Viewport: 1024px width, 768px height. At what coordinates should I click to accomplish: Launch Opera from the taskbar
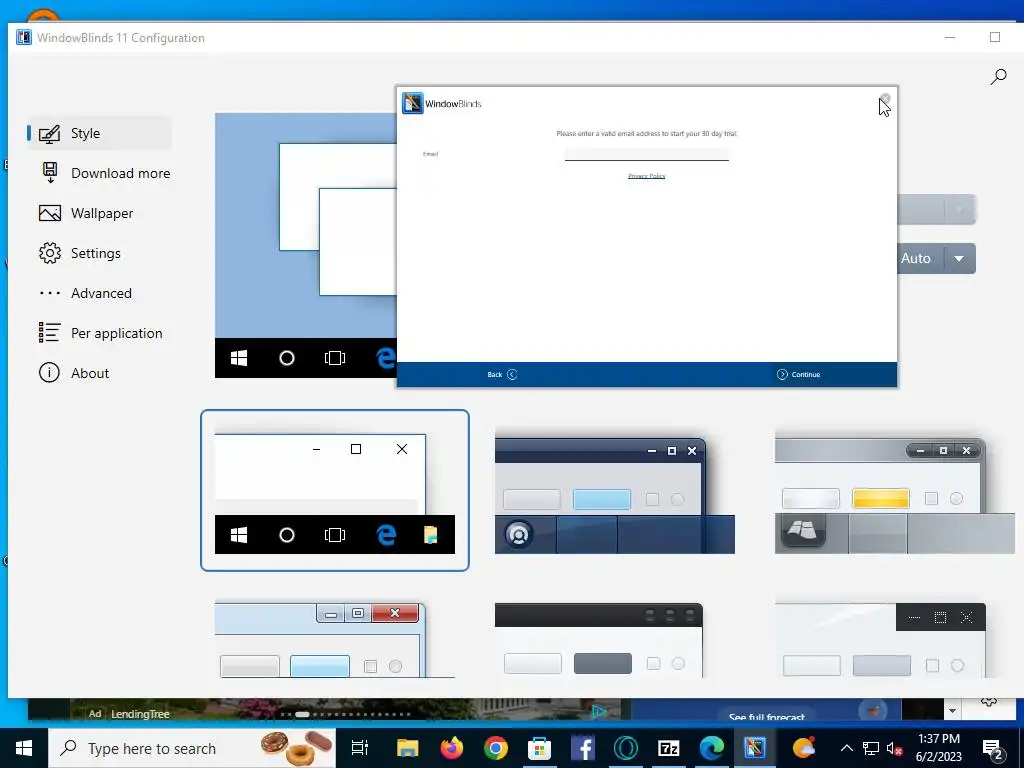coord(626,748)
